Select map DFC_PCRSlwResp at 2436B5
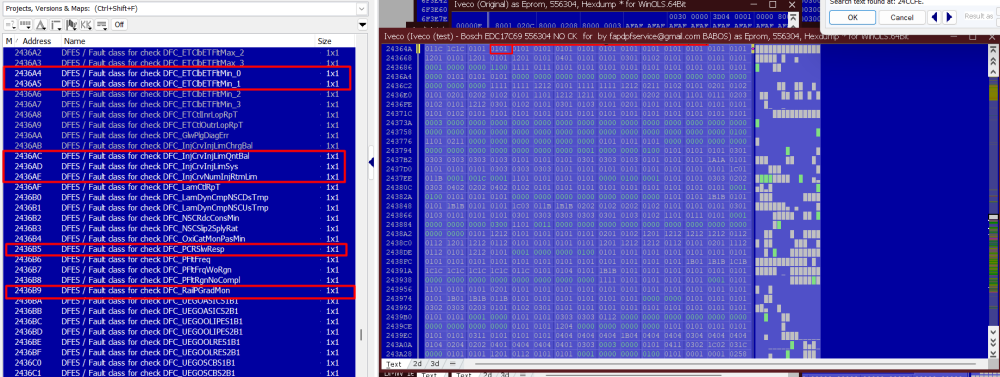Image resolution: width=1000 pixels, height=377 pixels. point(178,249)
